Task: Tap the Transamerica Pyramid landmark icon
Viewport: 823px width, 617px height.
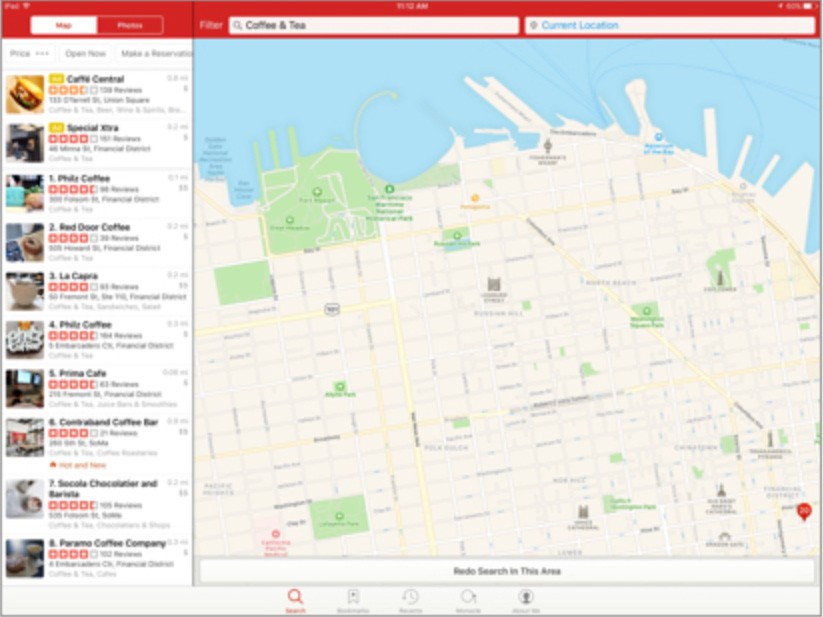Action: pyautogui.click(x=770, y=439)
